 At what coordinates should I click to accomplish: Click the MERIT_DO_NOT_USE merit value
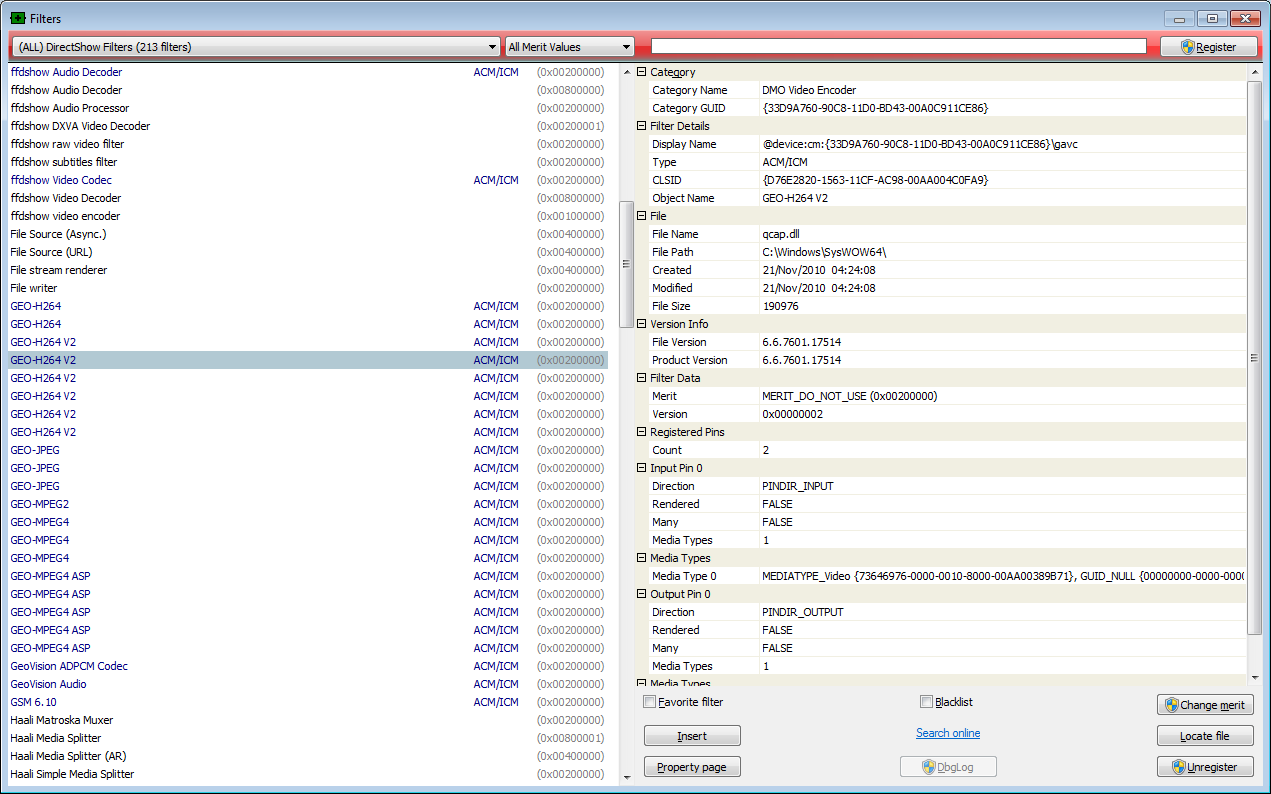coord(849,396)
